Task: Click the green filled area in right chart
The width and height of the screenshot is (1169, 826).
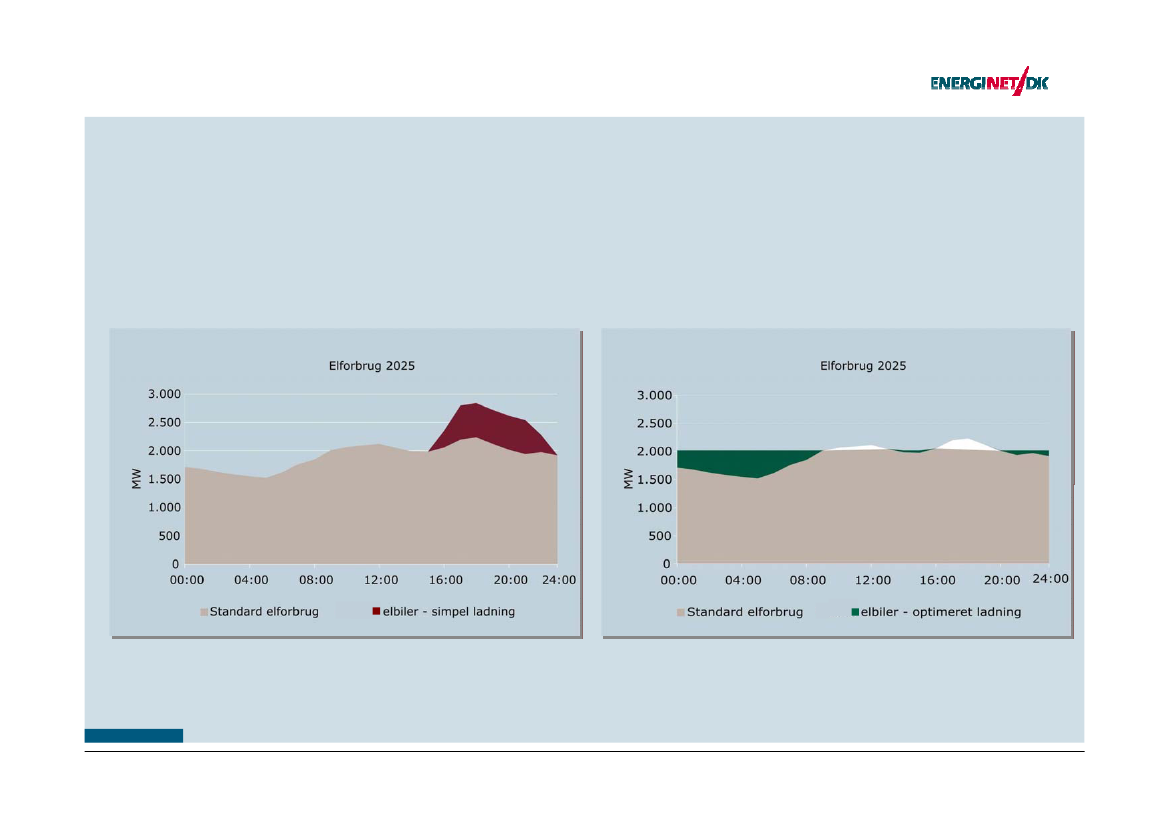Action: (x=720, y=462)
